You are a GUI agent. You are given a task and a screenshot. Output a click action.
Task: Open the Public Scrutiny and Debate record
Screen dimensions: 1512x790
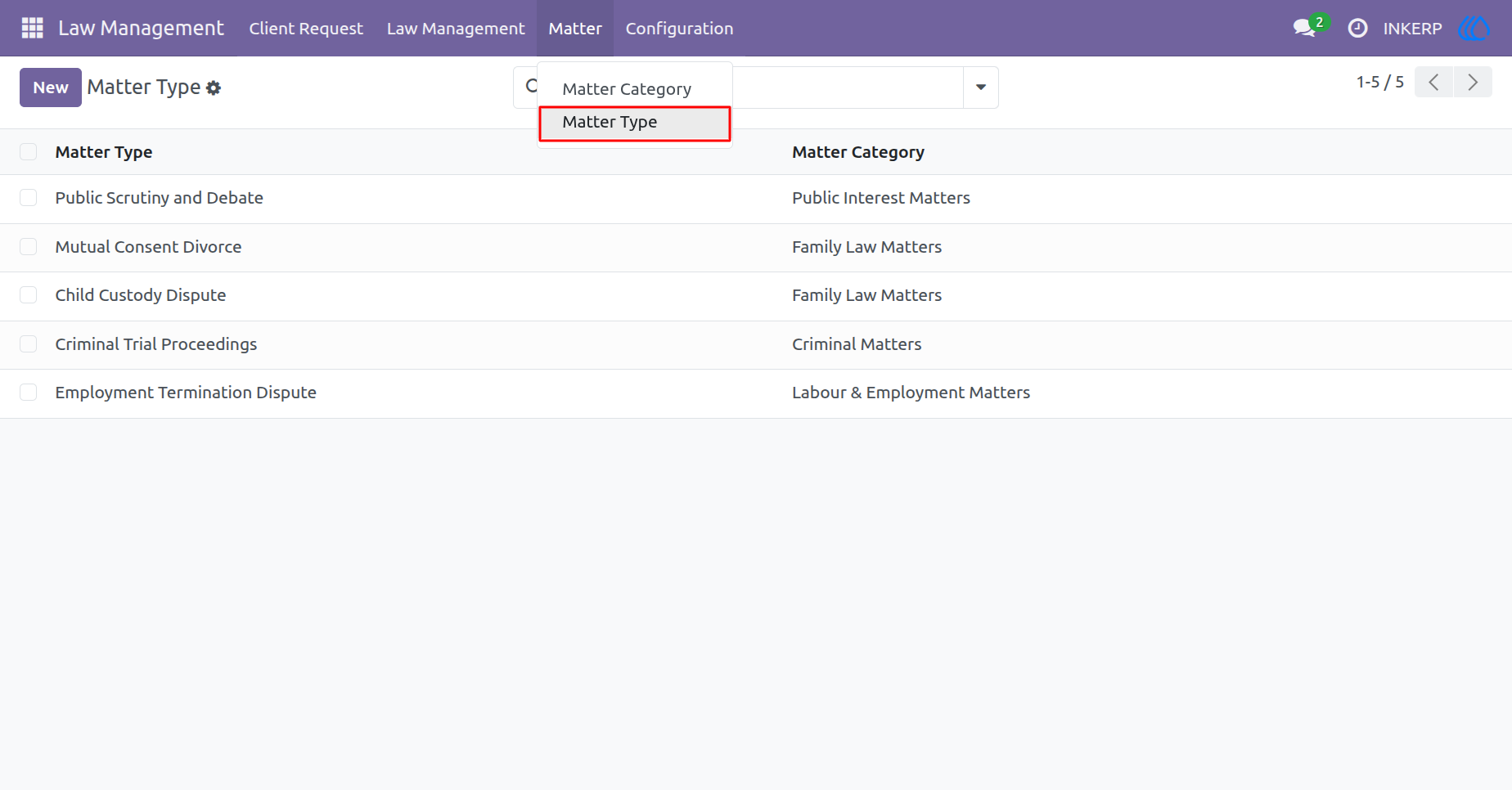click(160, 198)
